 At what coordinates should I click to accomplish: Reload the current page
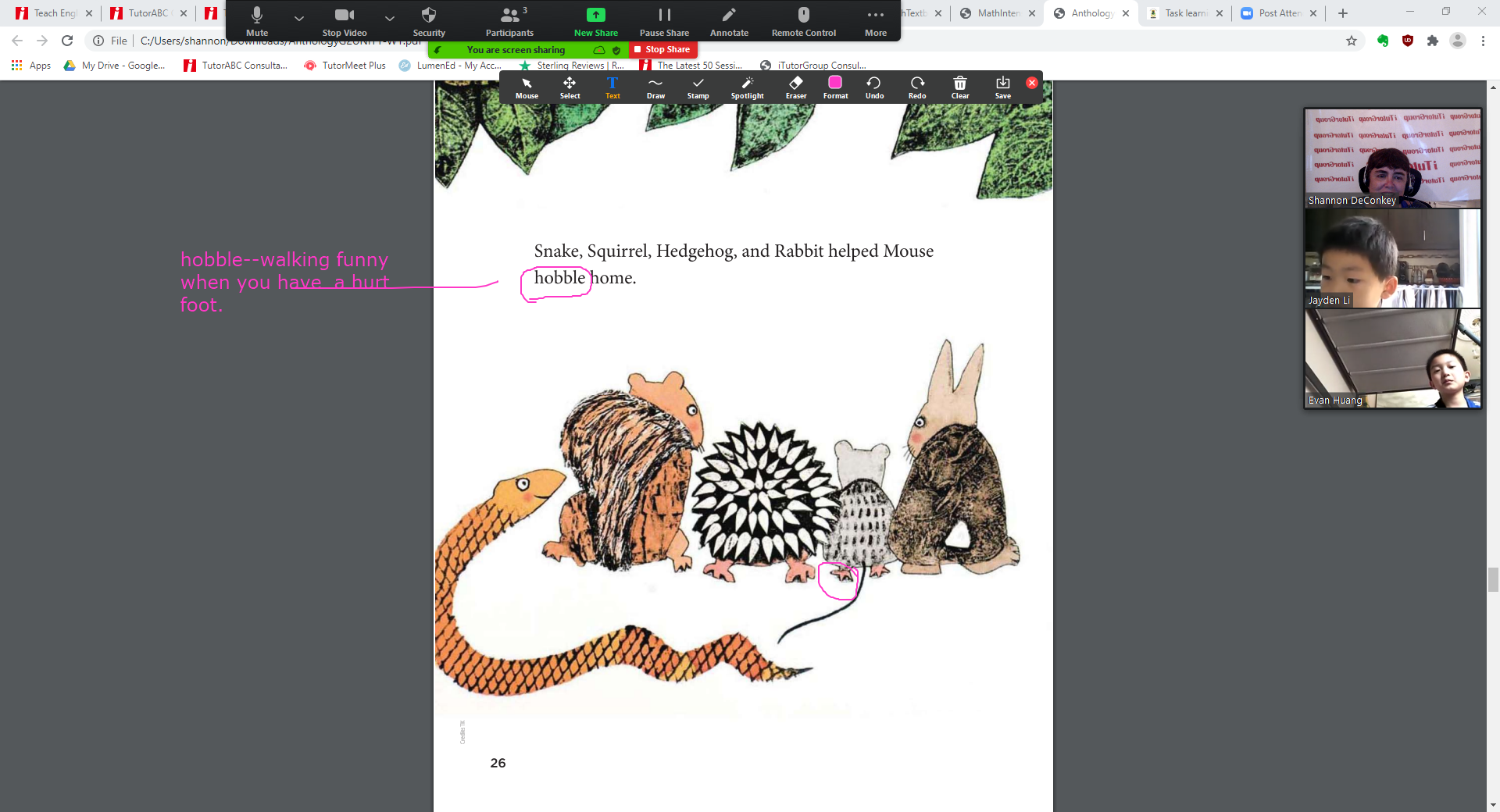pyautogui.click(x=67, y=41)
